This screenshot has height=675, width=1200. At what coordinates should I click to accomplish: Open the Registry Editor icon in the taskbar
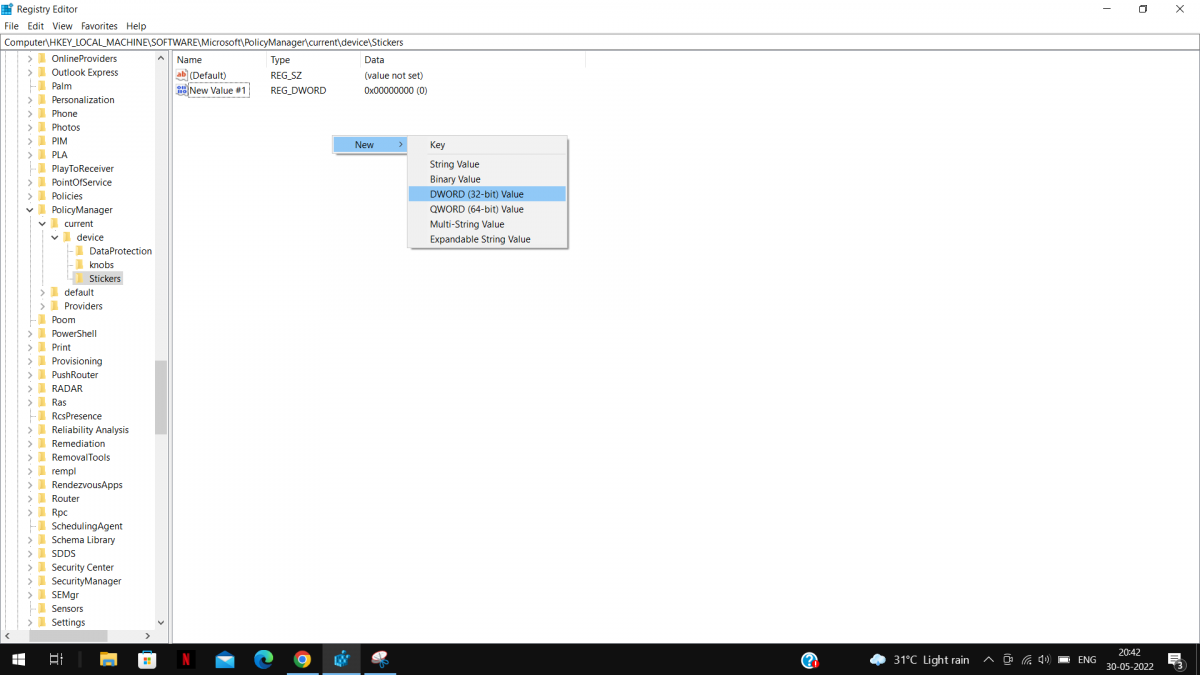pyautogui.click(x=341, y=659)
